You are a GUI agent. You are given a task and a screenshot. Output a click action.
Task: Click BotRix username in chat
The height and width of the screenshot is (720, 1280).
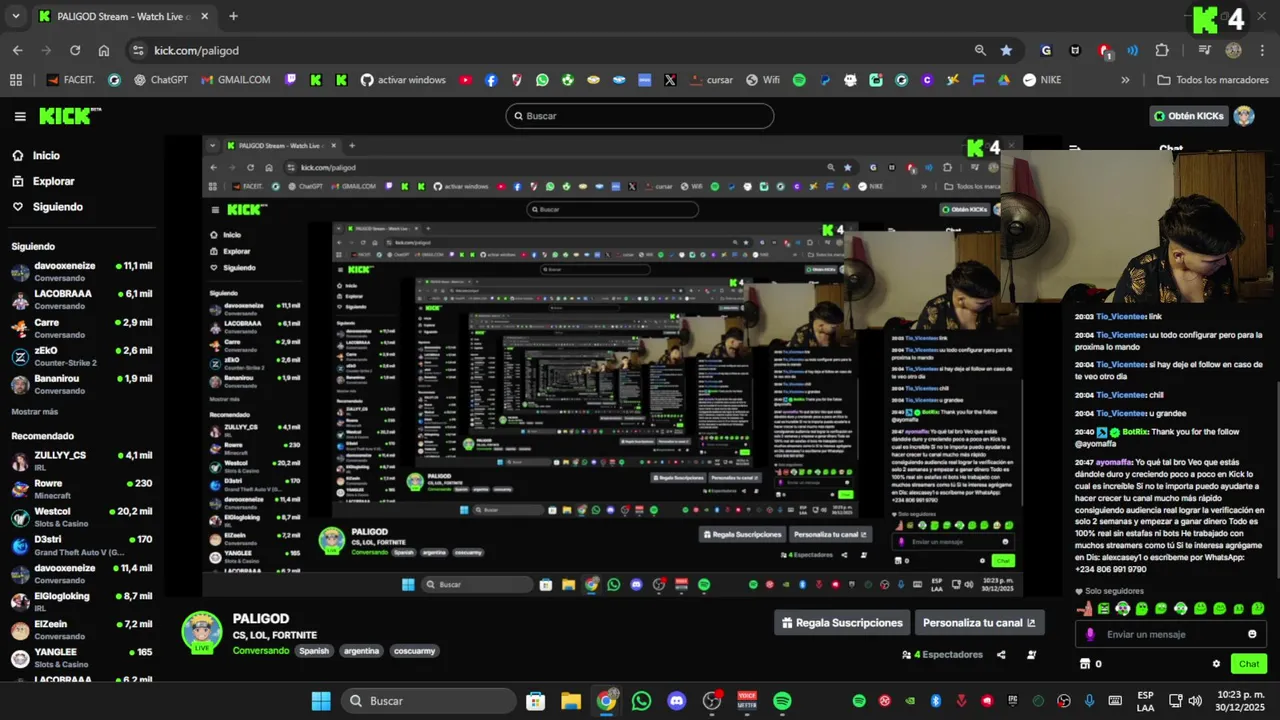(x=1134, y=432)
